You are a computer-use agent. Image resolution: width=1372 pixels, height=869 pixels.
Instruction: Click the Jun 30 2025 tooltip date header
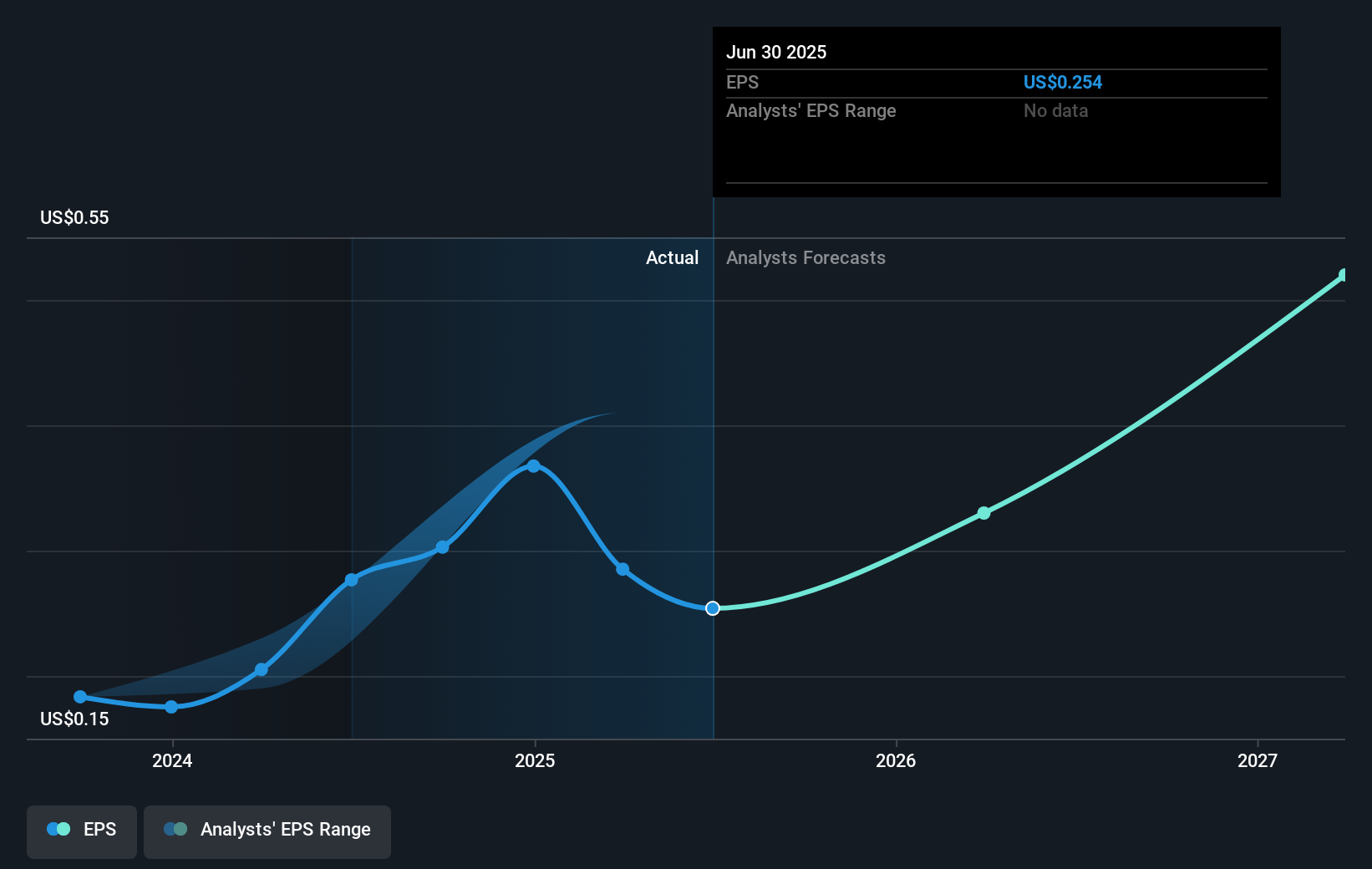click(776, 53)
